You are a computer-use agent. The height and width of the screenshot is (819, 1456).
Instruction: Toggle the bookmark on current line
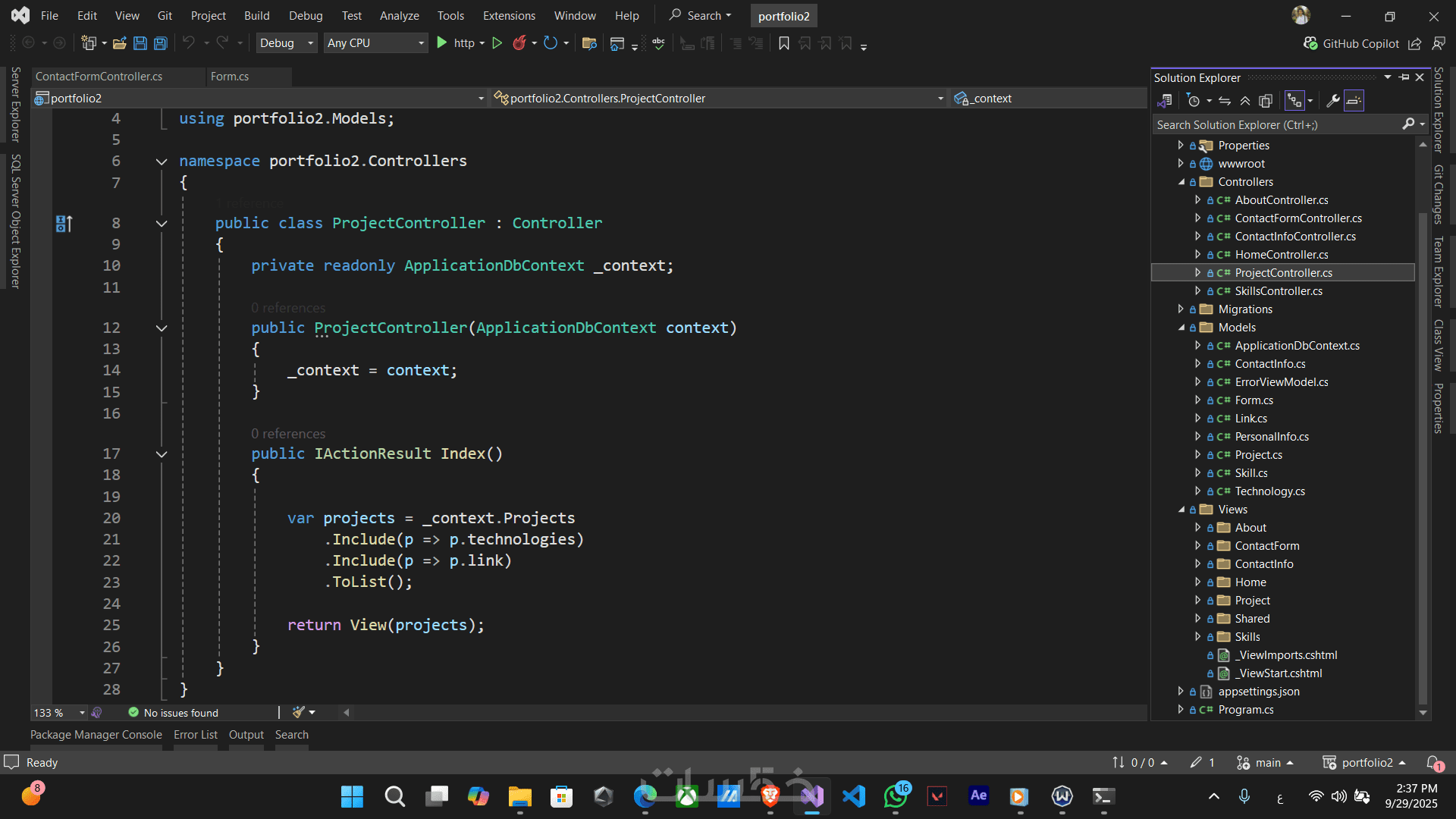(784, 43)
